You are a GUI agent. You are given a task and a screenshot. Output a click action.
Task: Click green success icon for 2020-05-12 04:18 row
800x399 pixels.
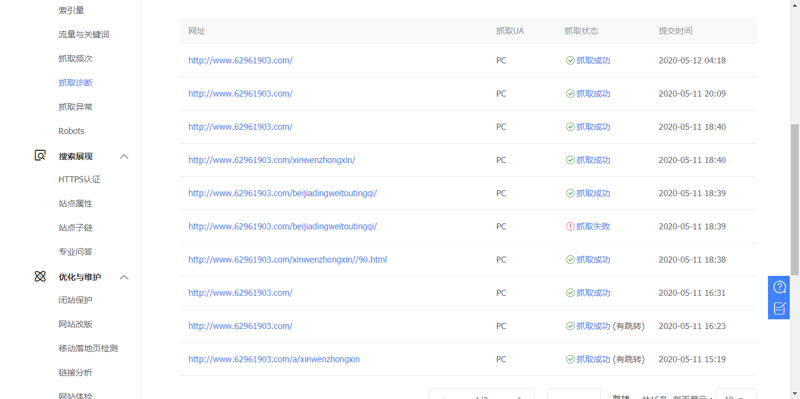[570, 60]
